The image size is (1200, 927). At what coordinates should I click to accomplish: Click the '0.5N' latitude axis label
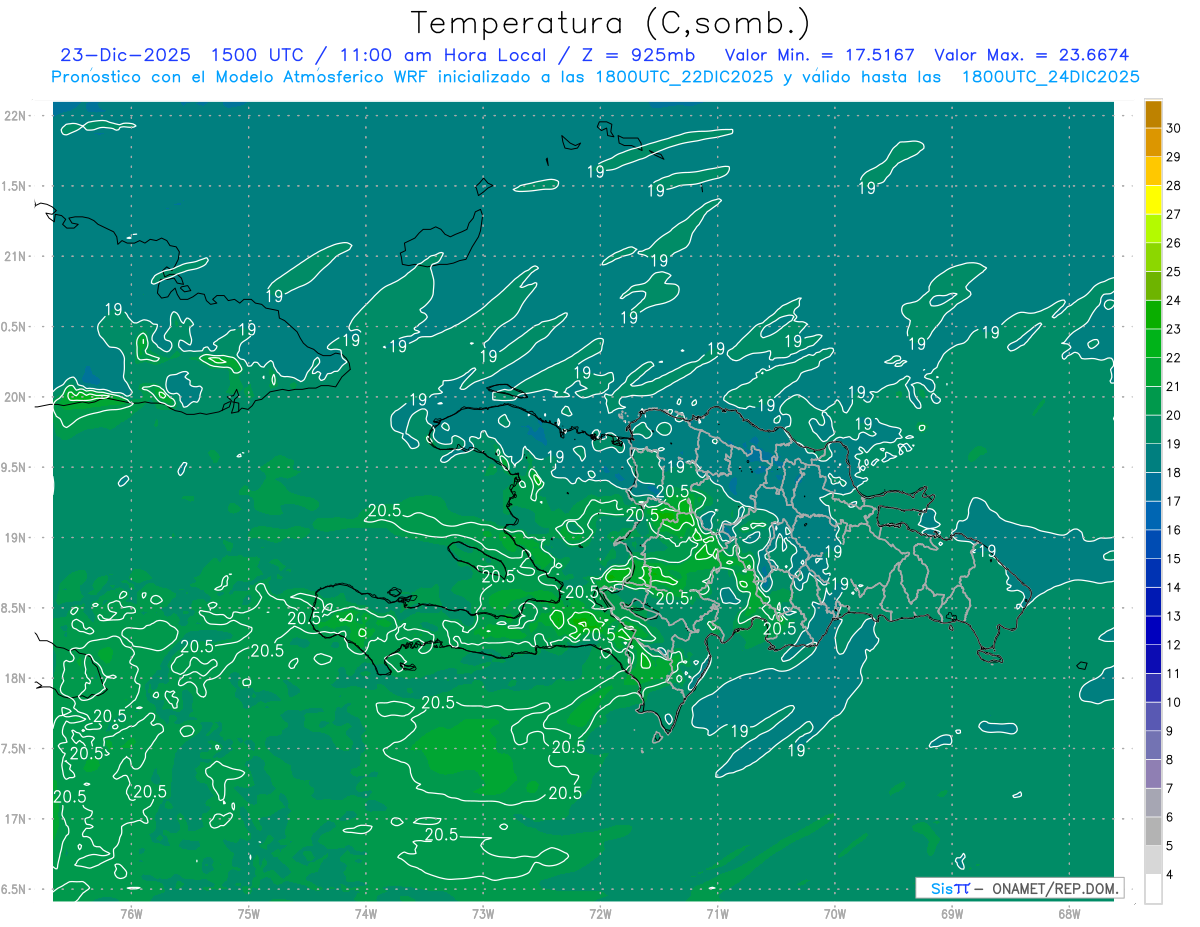(x=14, y=327)
